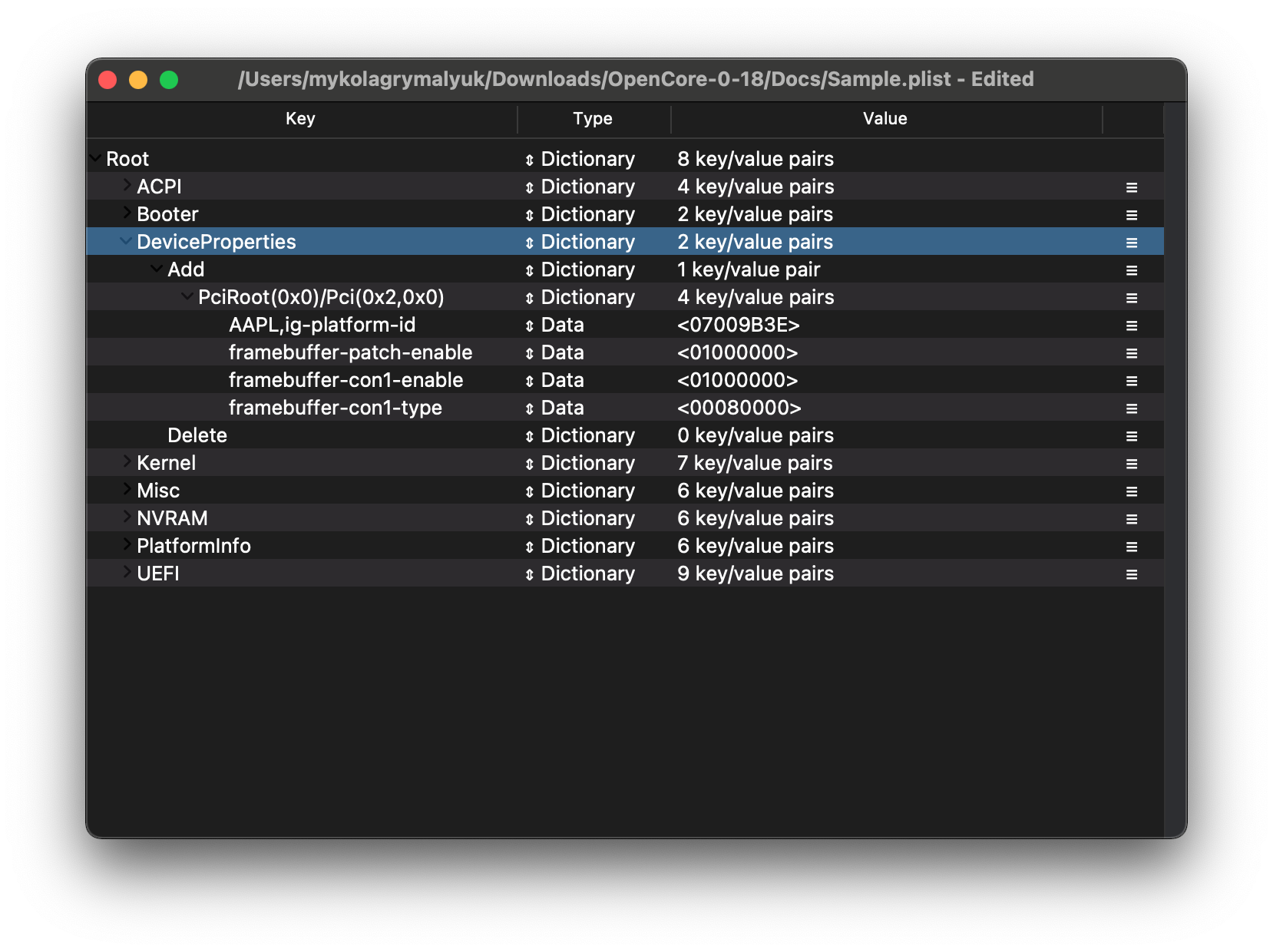
Task: Click the row menu icon for ACPI
Action: [1131, 187]
